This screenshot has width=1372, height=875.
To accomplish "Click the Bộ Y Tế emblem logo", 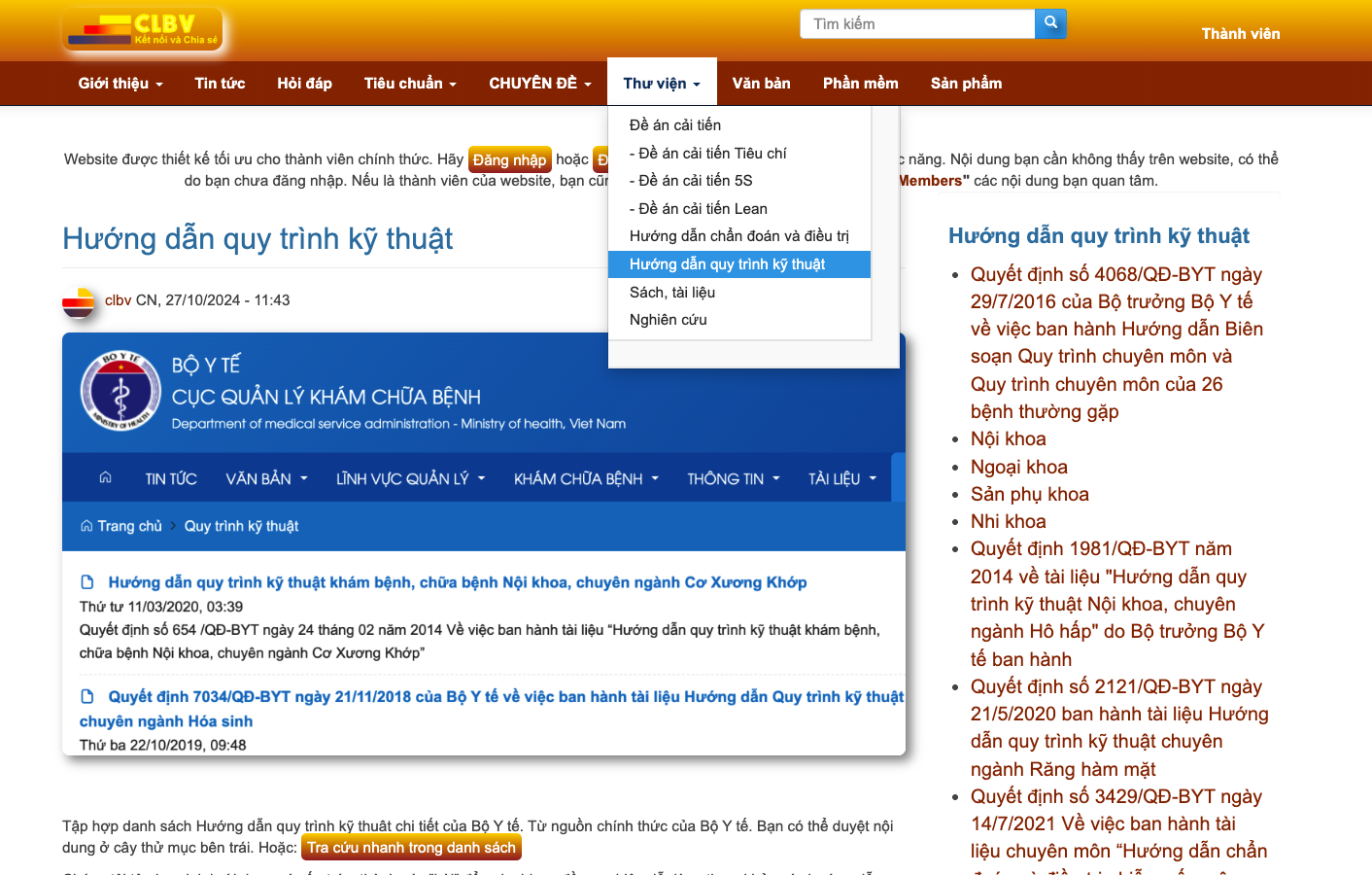I will [x=120, y=391].
